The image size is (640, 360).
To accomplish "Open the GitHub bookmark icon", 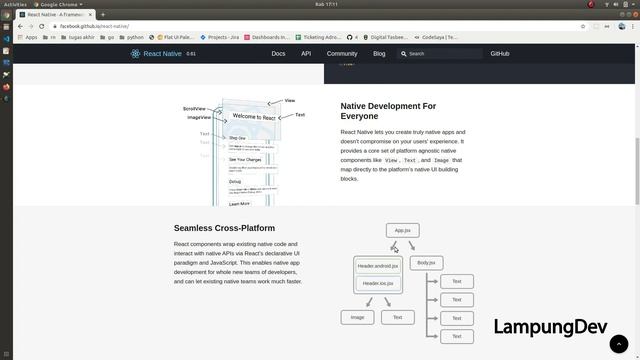I will coord(349,37).
